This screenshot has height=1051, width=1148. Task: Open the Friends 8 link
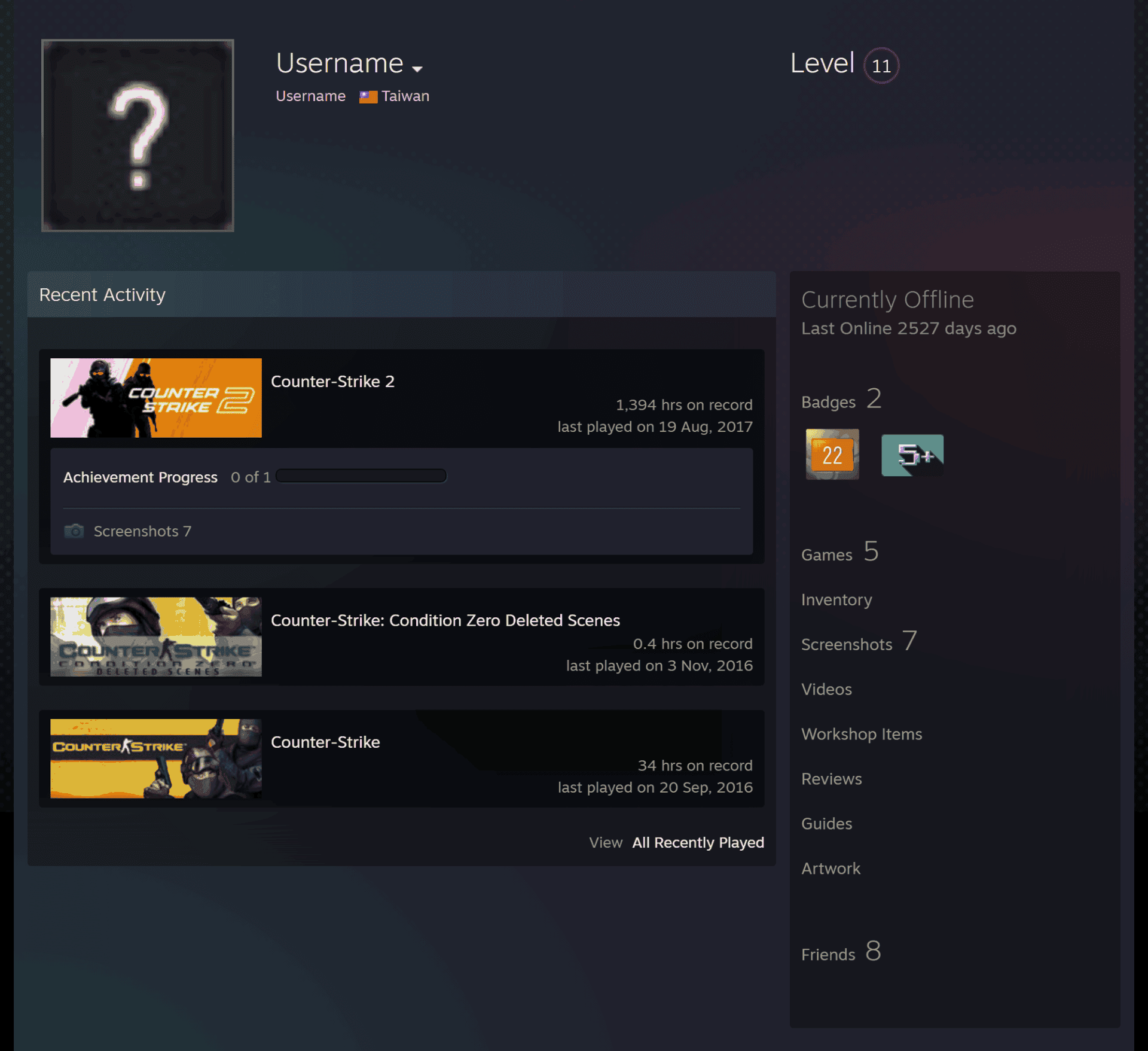click(841, 951)
